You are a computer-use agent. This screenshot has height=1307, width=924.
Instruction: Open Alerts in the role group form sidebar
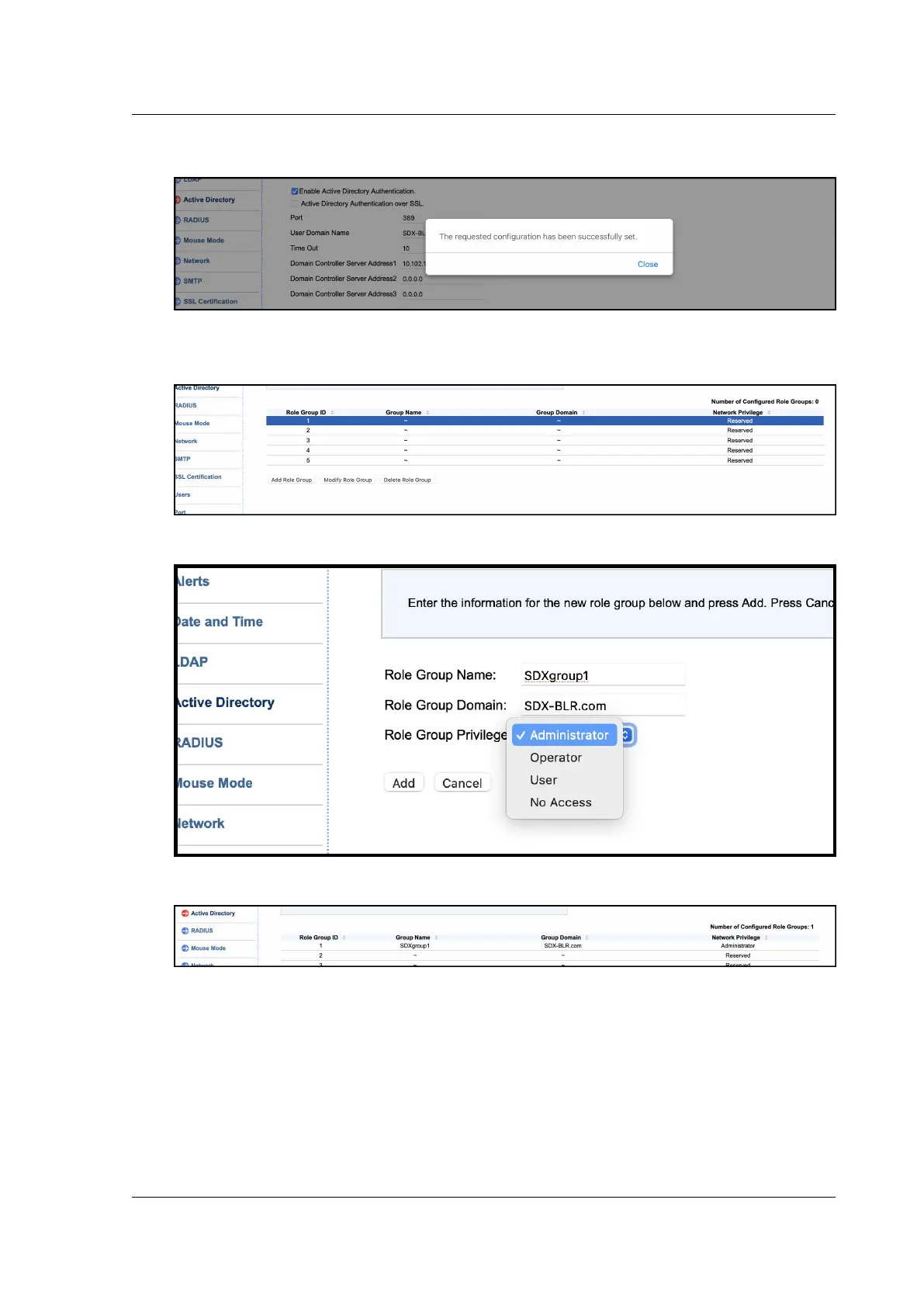click(x=193, y=581)
